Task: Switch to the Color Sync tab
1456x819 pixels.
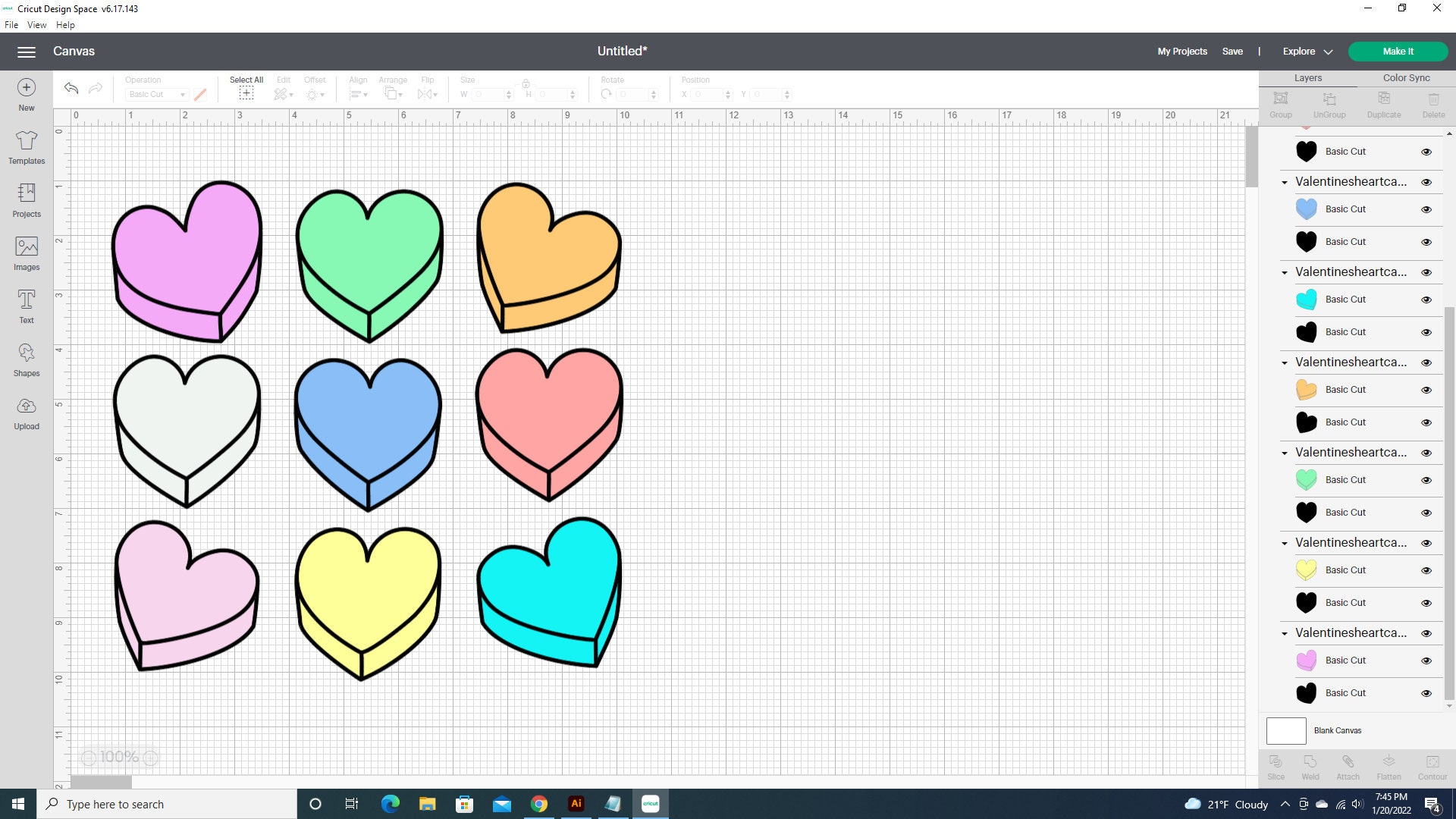Action: (x=1406, y=77)
